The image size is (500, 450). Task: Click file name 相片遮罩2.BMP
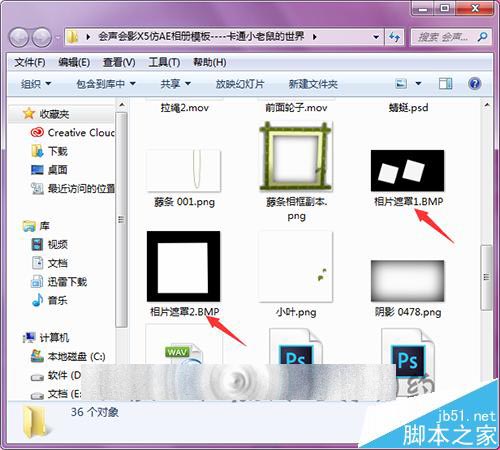pyautogui.click(x=185, y=312)
